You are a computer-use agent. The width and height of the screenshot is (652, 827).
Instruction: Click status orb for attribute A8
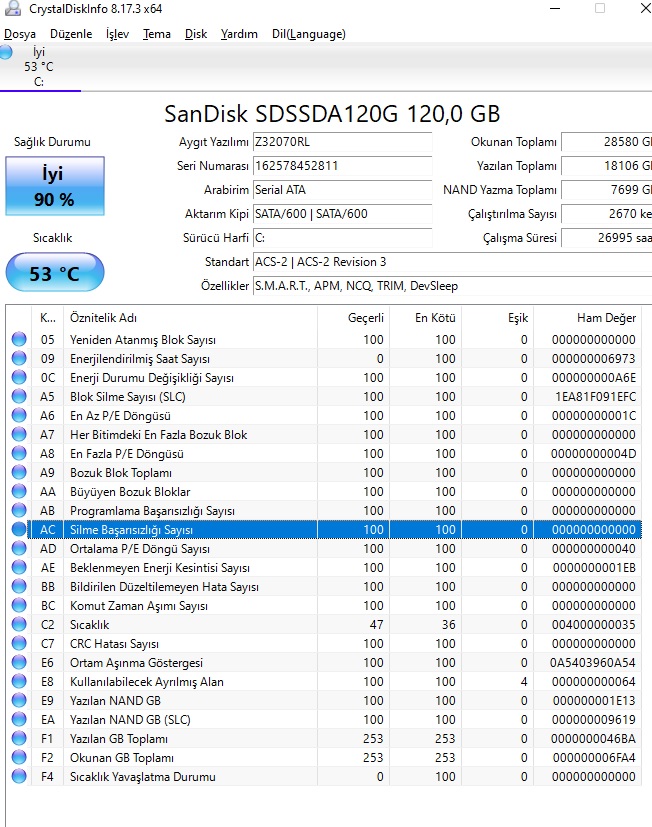(19, 453)
